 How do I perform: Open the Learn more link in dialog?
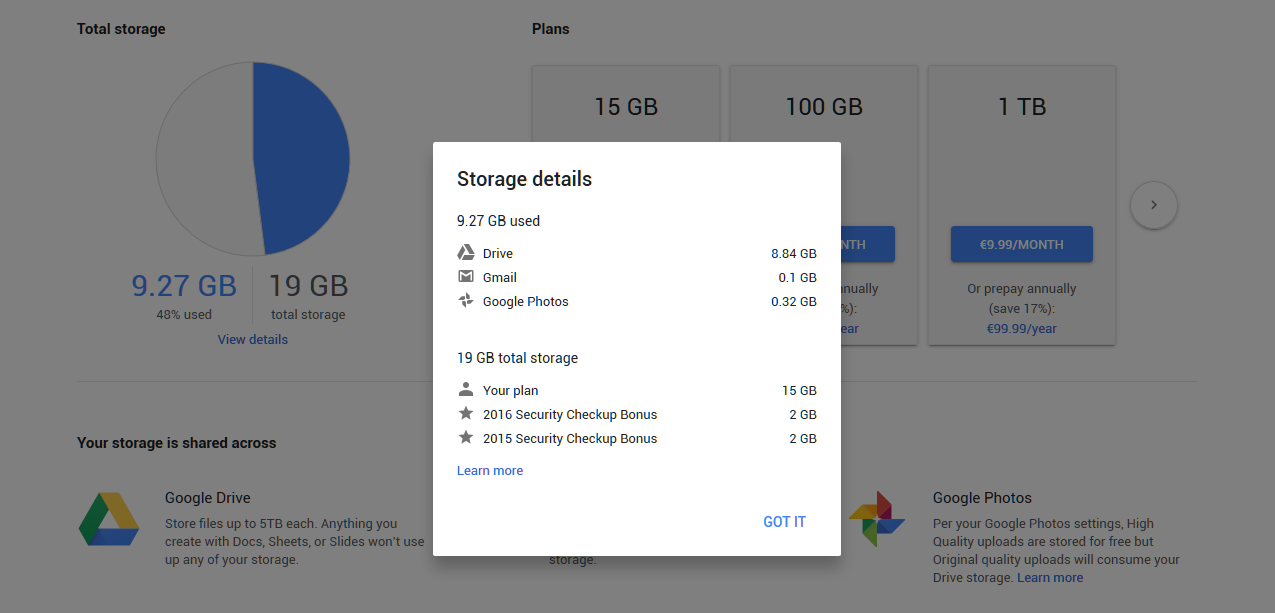pos(490,470)
